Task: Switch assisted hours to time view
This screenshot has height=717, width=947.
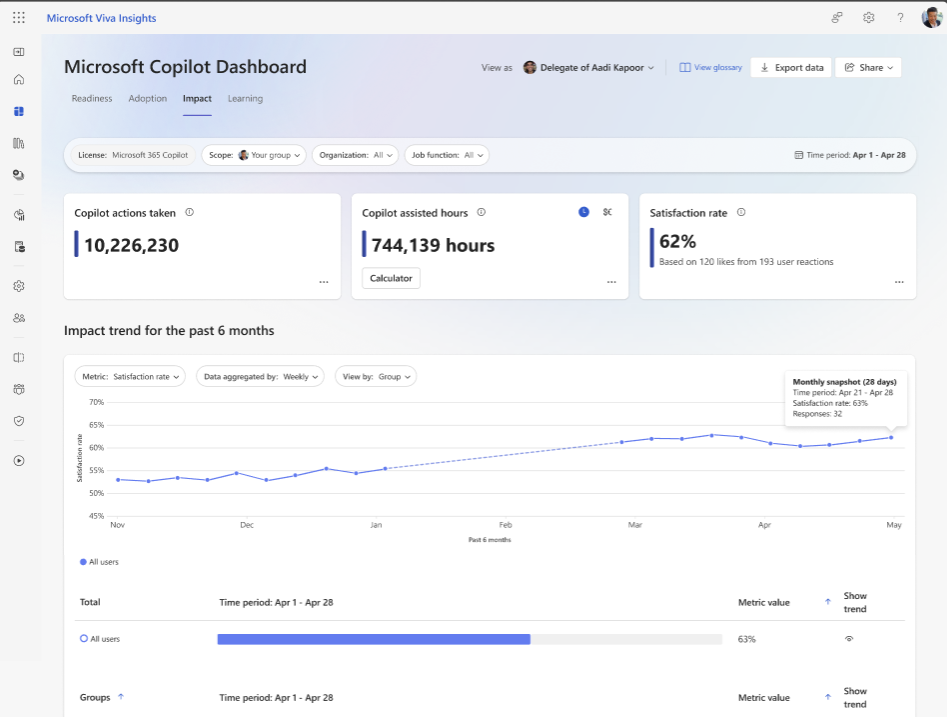Action: point(584,212)
